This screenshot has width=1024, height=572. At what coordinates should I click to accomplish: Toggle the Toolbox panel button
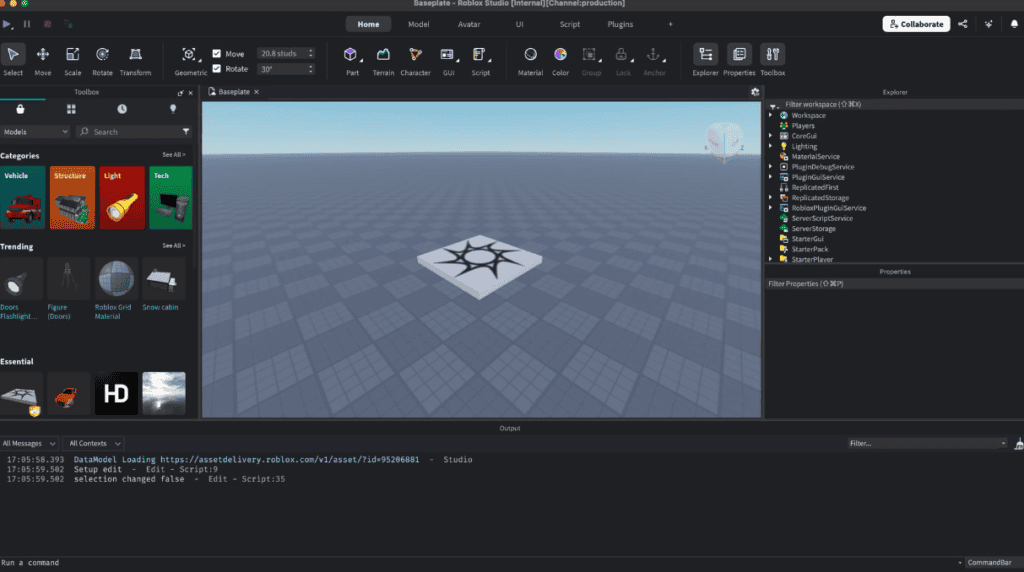(x=773, y=60)
